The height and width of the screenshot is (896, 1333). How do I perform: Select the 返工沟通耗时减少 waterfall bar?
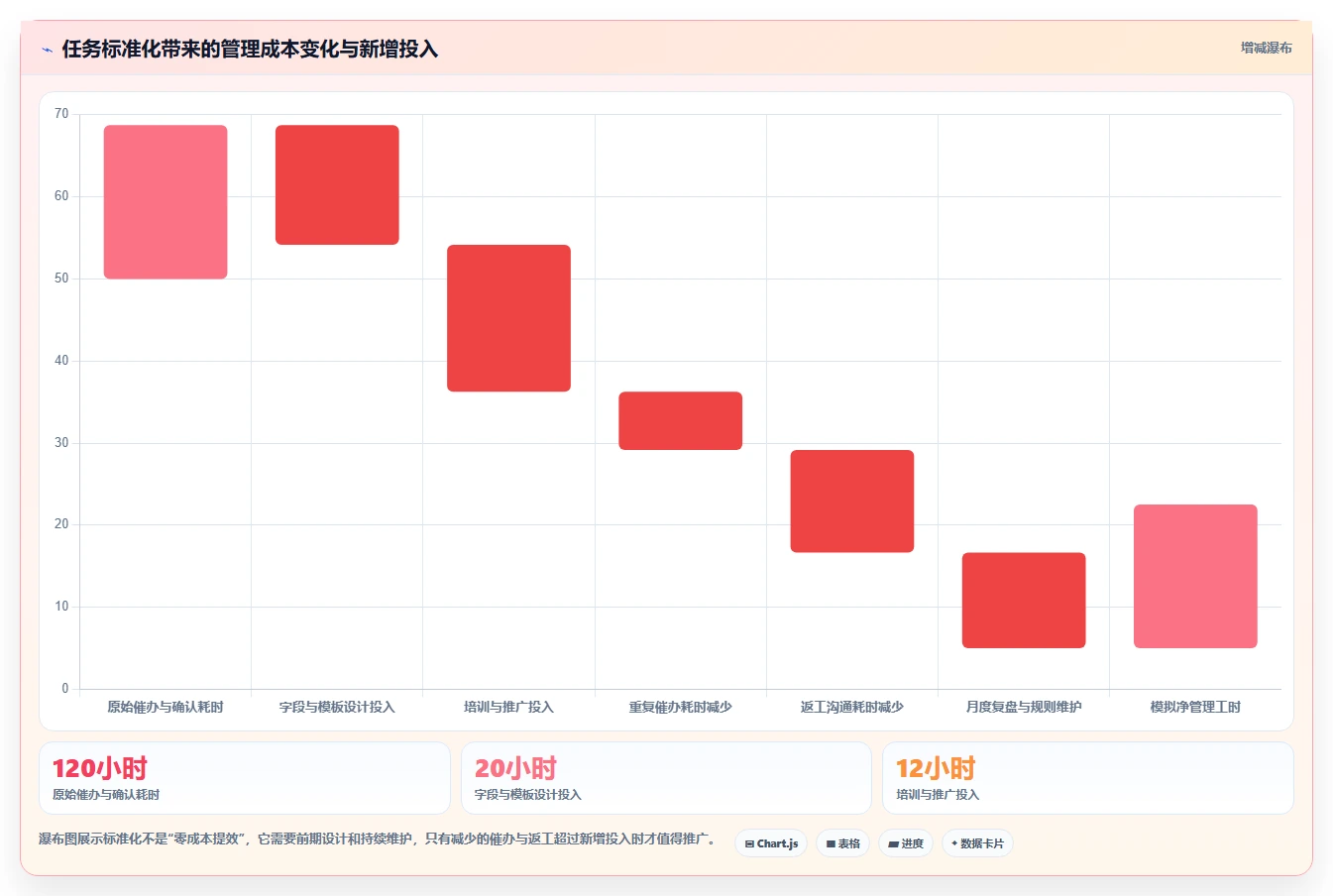[x=852, y=502]
